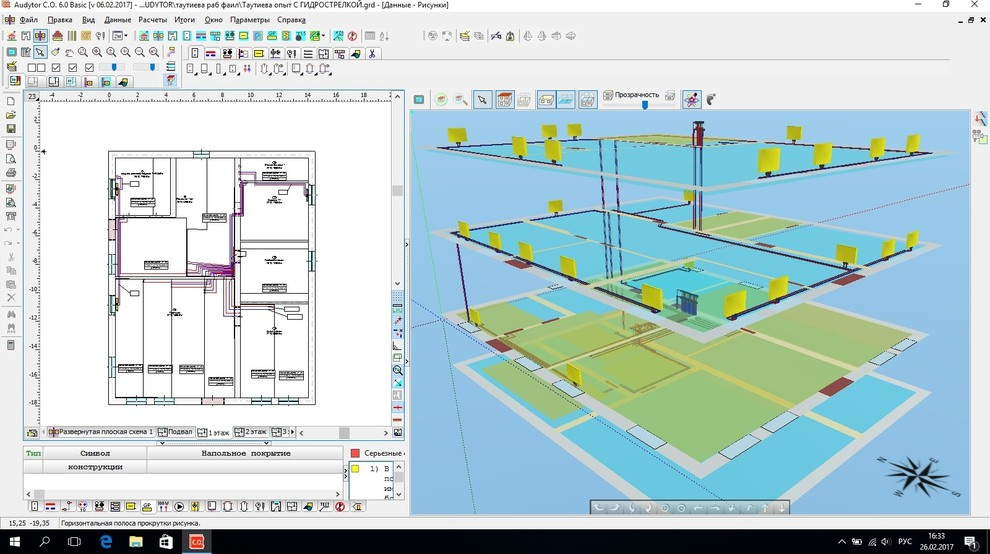Select the cursor tool in the drawing toolbar
Image resolution: width=990 pixels, height=554 pixels.
[x=40, y=52]
